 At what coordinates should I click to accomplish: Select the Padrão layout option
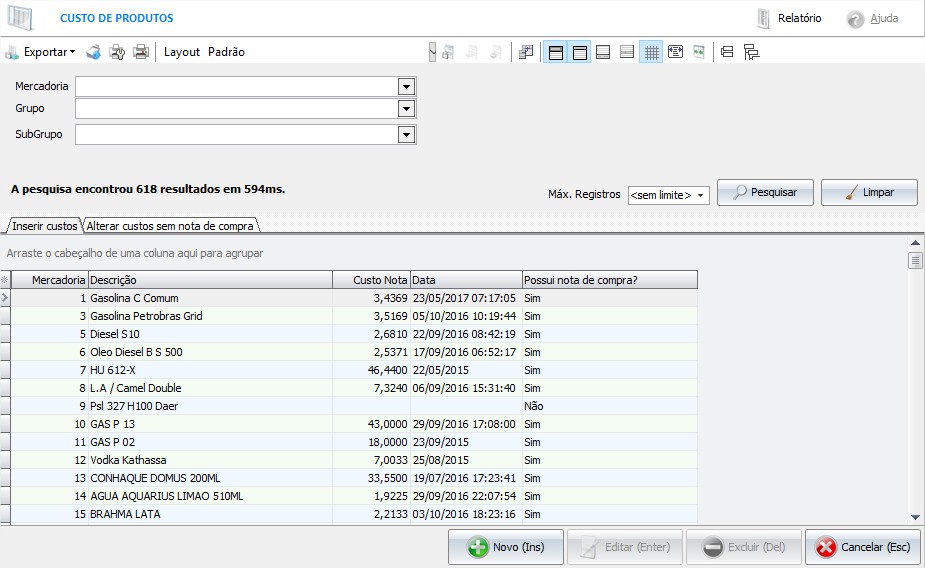tap(226, 52)
